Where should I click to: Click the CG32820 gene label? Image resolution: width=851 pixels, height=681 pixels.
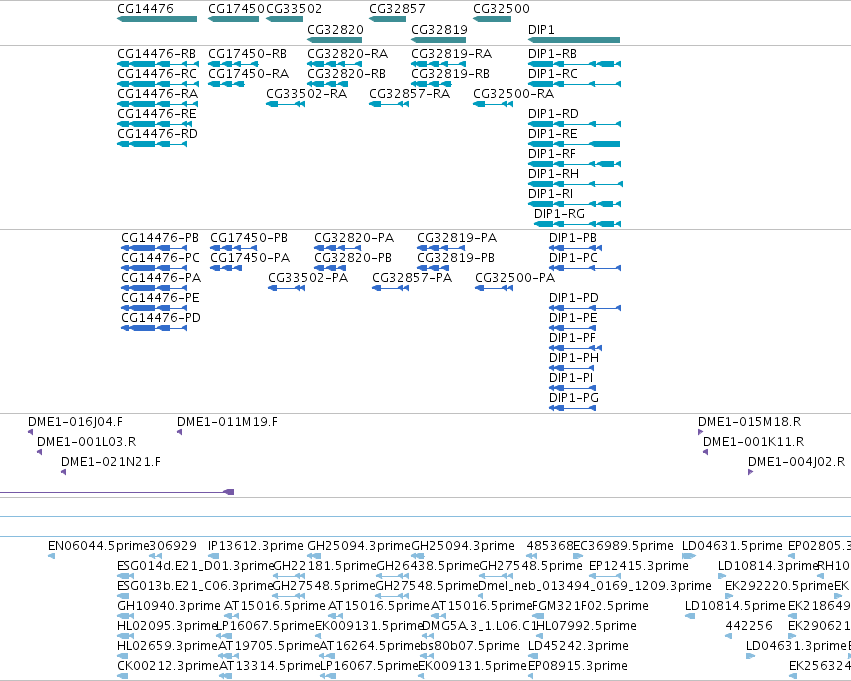click(x=335, y=29)
